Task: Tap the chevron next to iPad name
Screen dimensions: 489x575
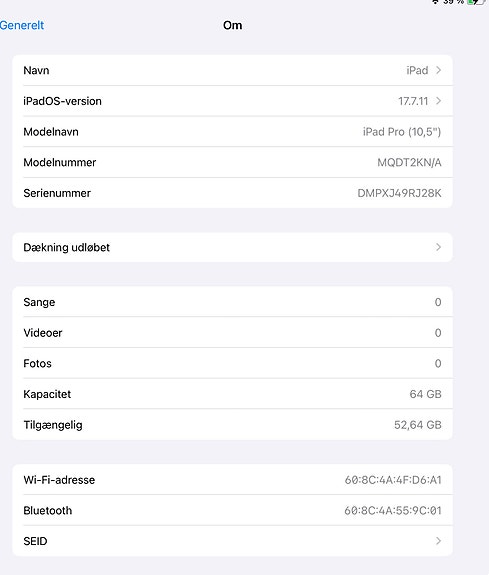Action: (x=438, y=70)
